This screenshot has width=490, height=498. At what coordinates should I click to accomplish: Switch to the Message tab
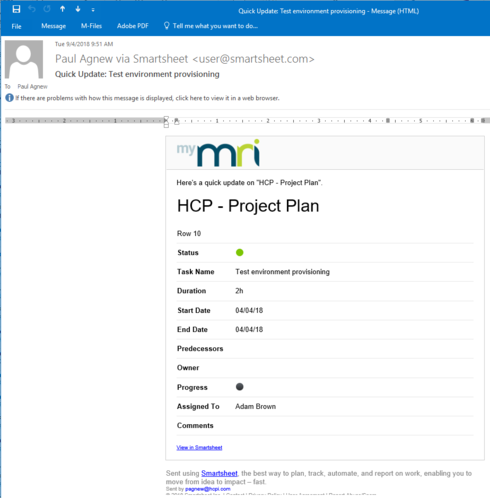[x=53, y=26]
